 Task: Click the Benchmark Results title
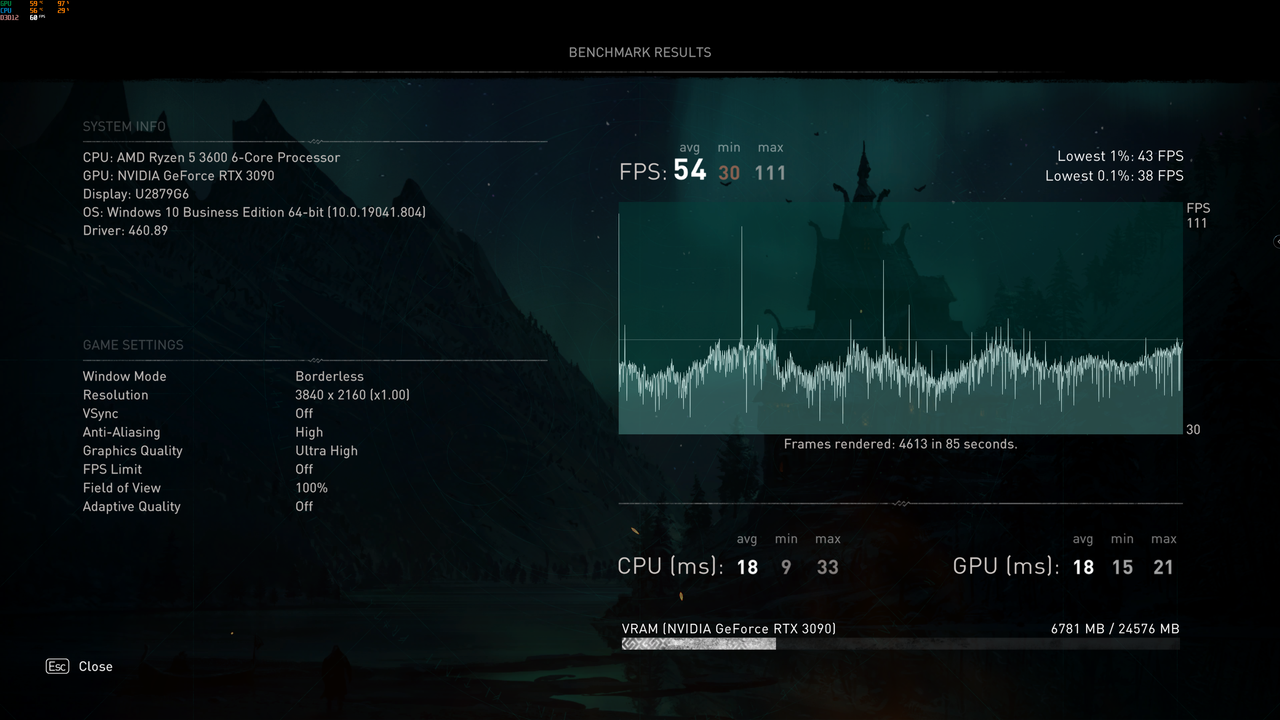click(x=640, y=52)
